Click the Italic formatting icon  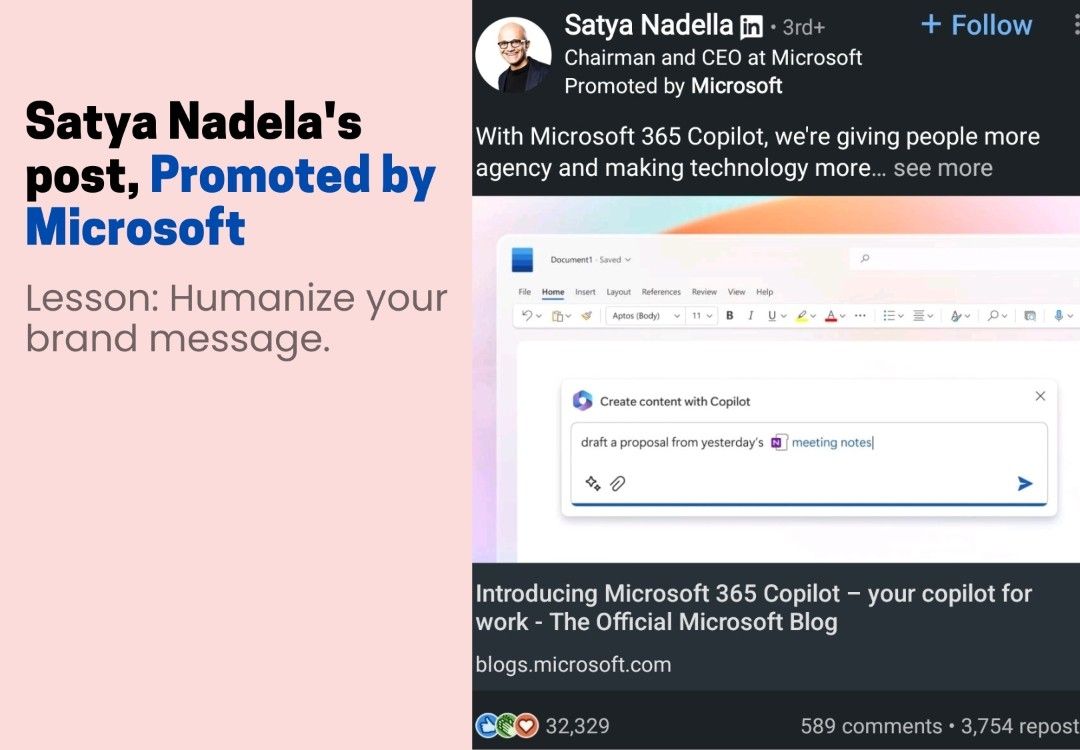coord(750,316)
